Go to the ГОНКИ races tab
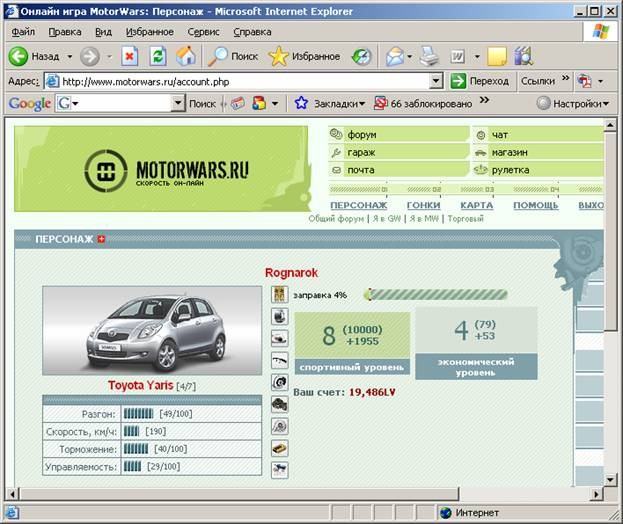623x524 pixels. (424, 205)
